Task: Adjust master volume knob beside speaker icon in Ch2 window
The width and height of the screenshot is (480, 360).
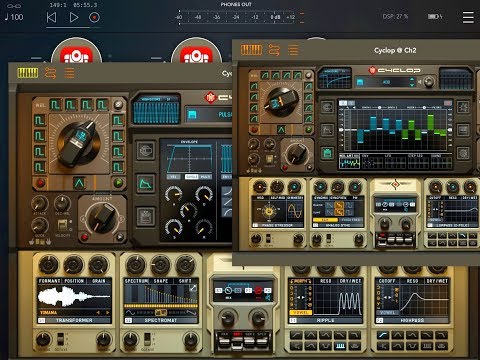Action: click(x=428, y=81)
